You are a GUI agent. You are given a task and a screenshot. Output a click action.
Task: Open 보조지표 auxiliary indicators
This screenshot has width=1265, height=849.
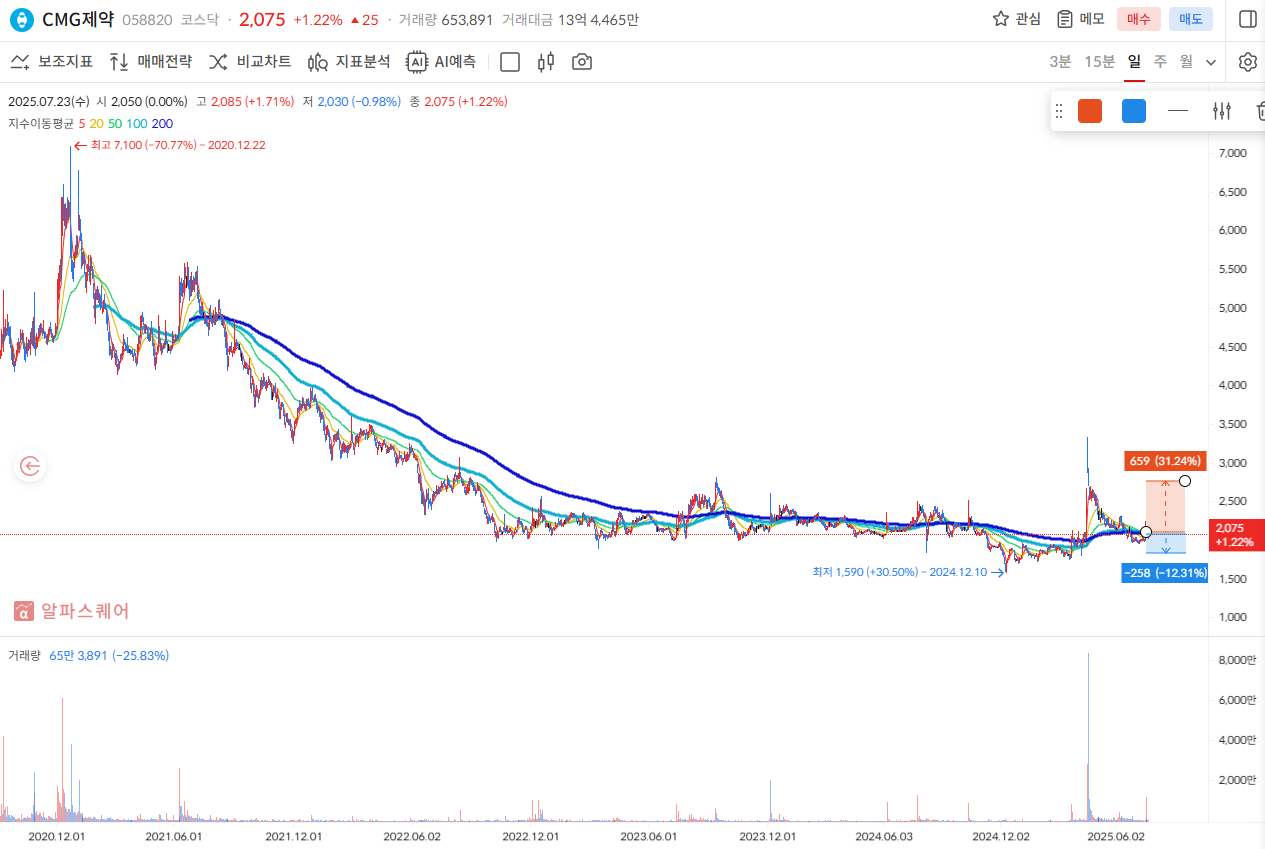51,62
